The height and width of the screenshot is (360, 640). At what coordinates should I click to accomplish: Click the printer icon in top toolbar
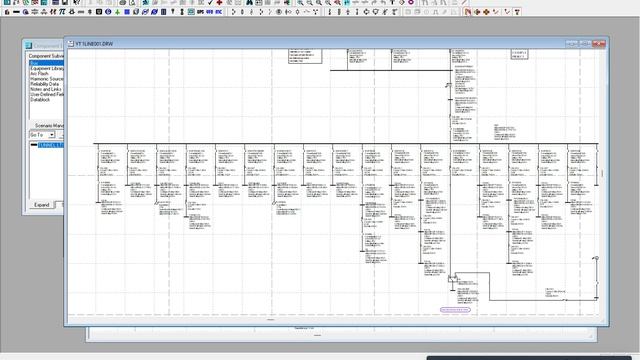pyautogui.click(x=122, y=2)
